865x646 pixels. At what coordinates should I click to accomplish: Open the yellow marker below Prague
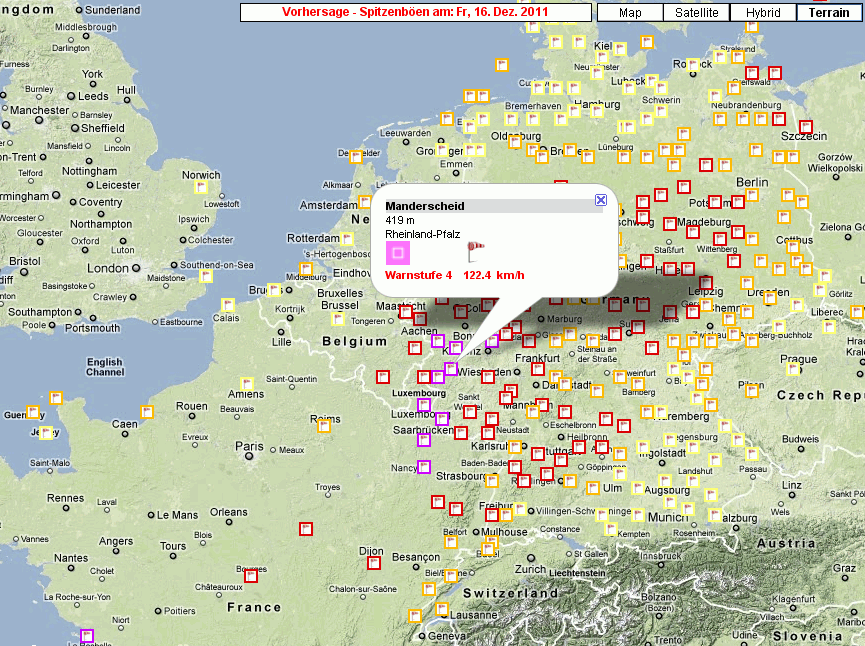793,369
